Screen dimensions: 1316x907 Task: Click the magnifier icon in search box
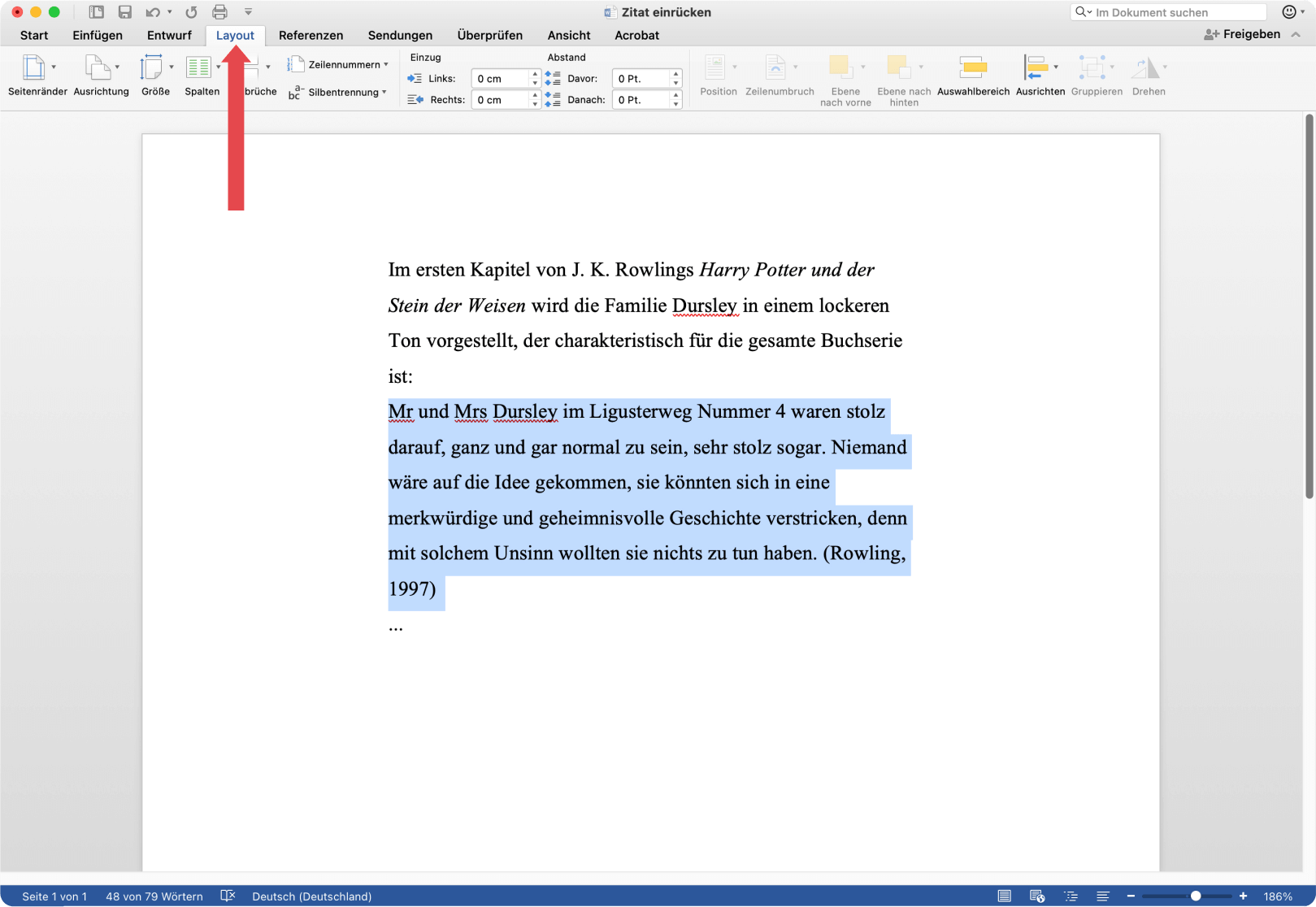[x=1081, y=12]
